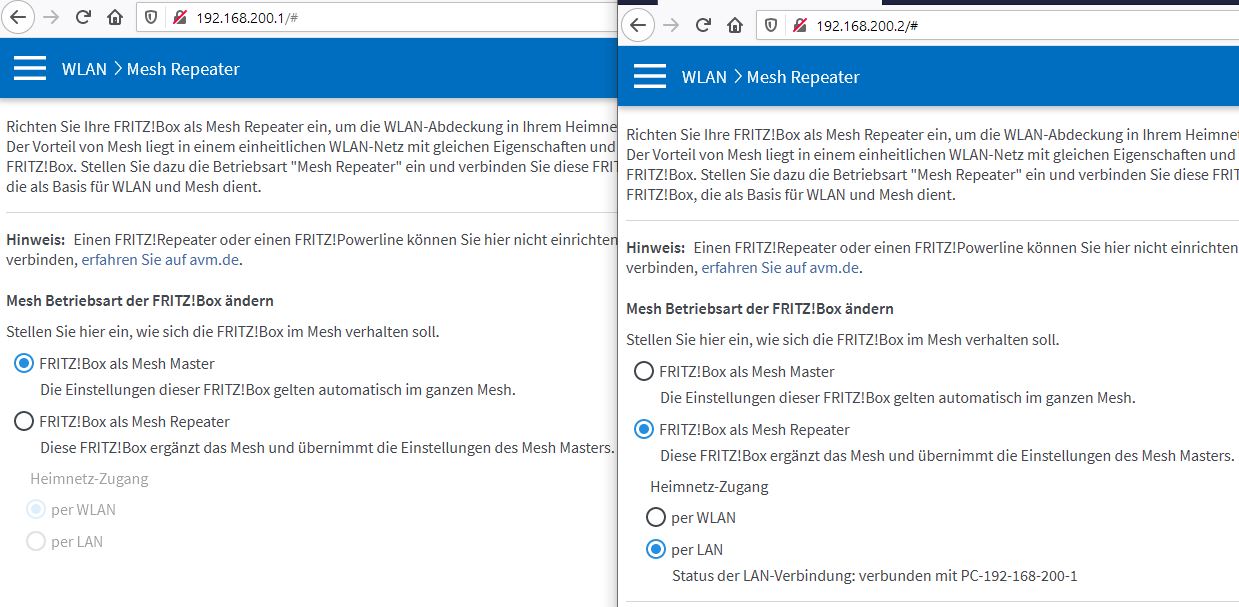Go back in the 192.168.200.1 window

[18, 17]
